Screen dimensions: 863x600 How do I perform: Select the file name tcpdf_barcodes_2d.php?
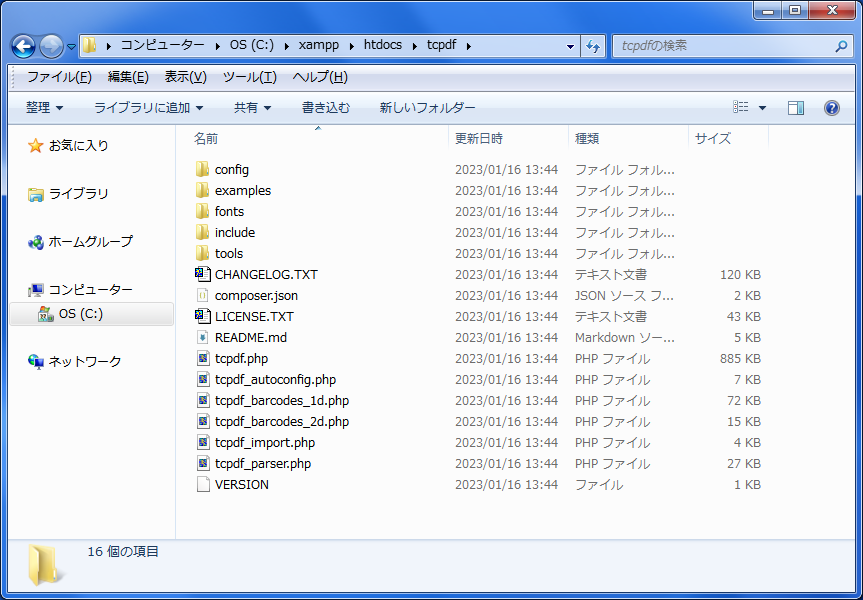point(282,422)
